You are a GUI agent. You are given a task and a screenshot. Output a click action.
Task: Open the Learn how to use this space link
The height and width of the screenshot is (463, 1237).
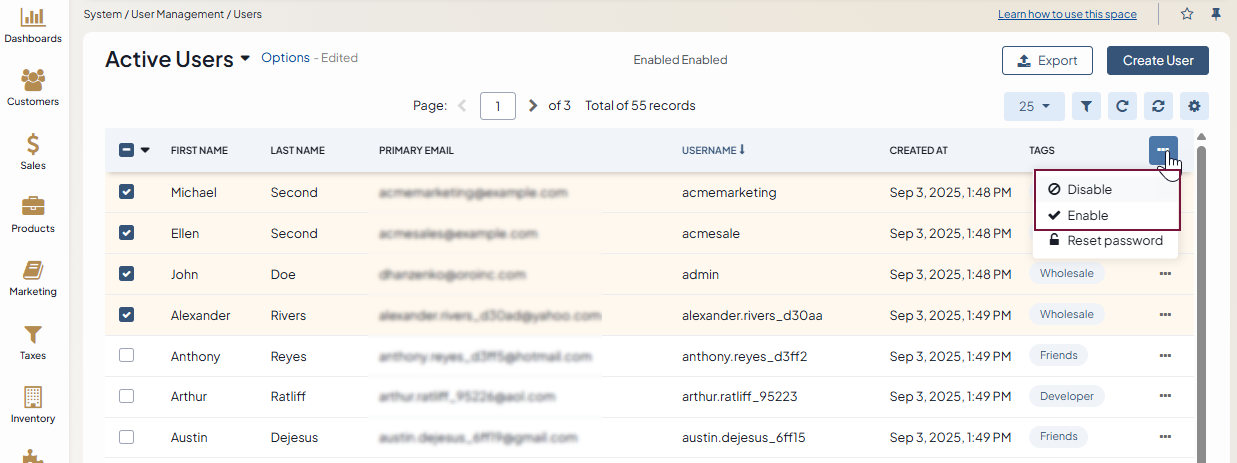tap(1067, 14)
